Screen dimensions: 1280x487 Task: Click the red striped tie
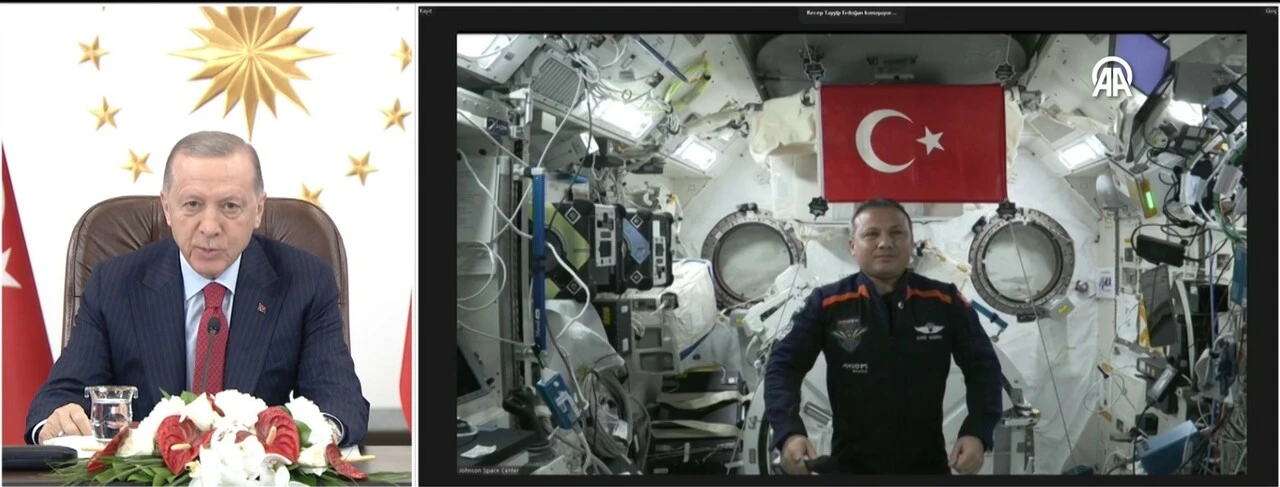[212, 340]
